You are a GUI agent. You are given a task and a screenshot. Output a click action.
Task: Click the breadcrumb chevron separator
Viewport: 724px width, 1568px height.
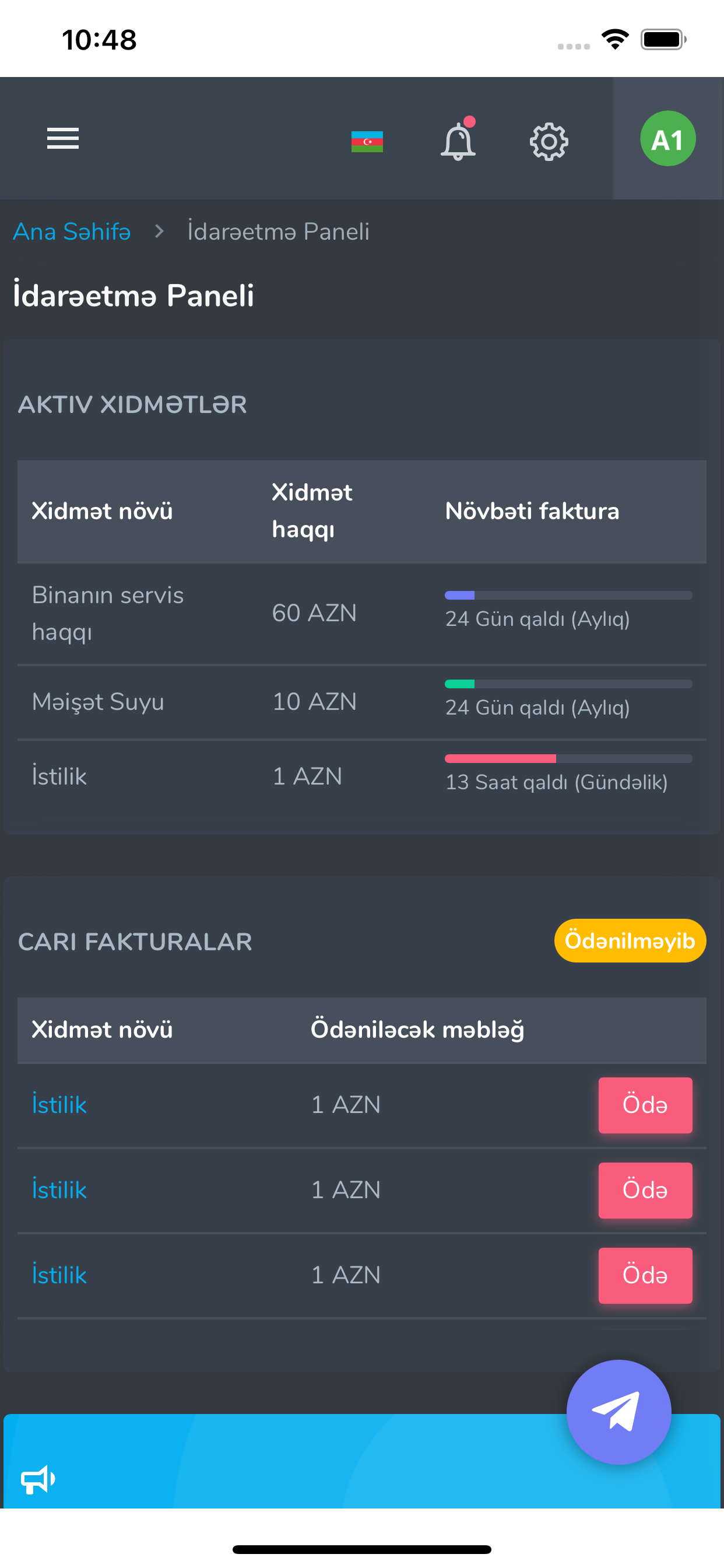(x=159, y=232)
